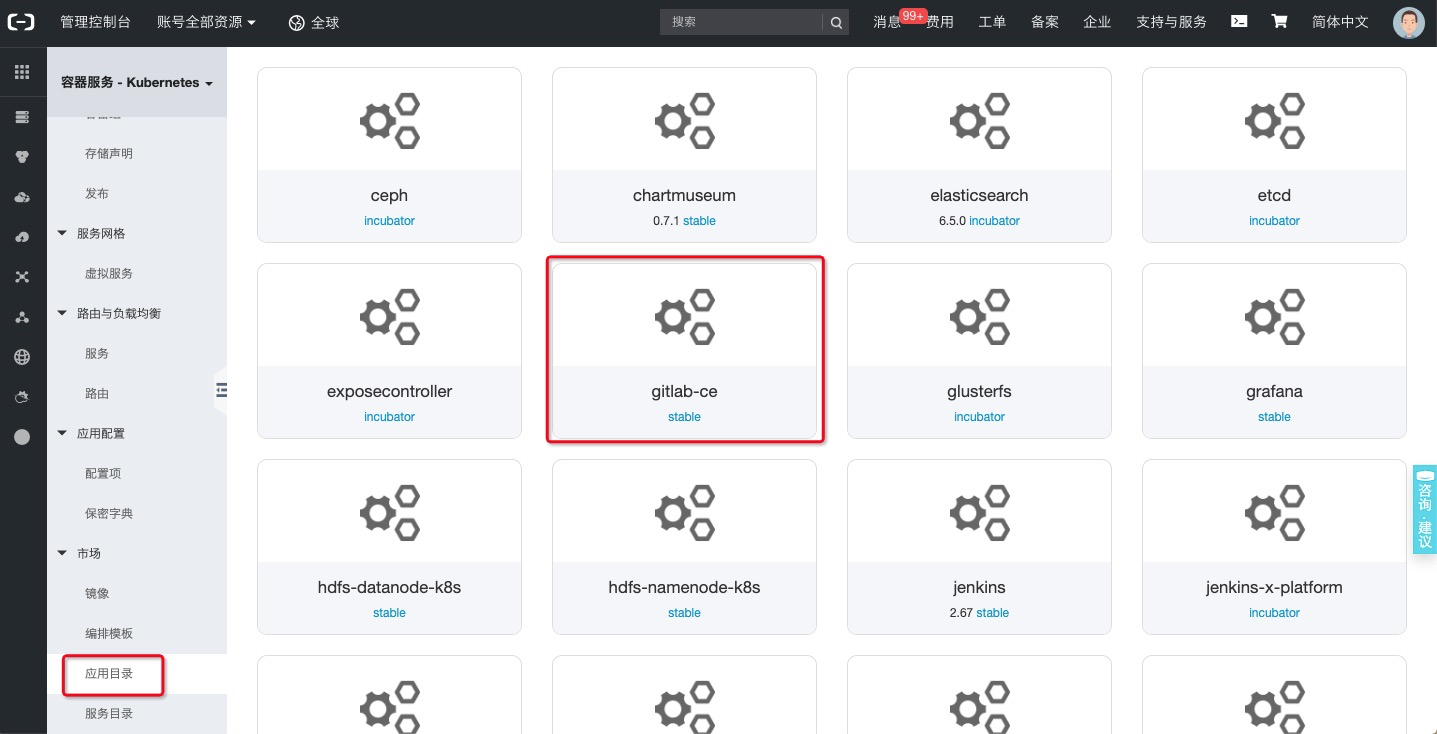Open the products grid menu icon

[22, 72]
